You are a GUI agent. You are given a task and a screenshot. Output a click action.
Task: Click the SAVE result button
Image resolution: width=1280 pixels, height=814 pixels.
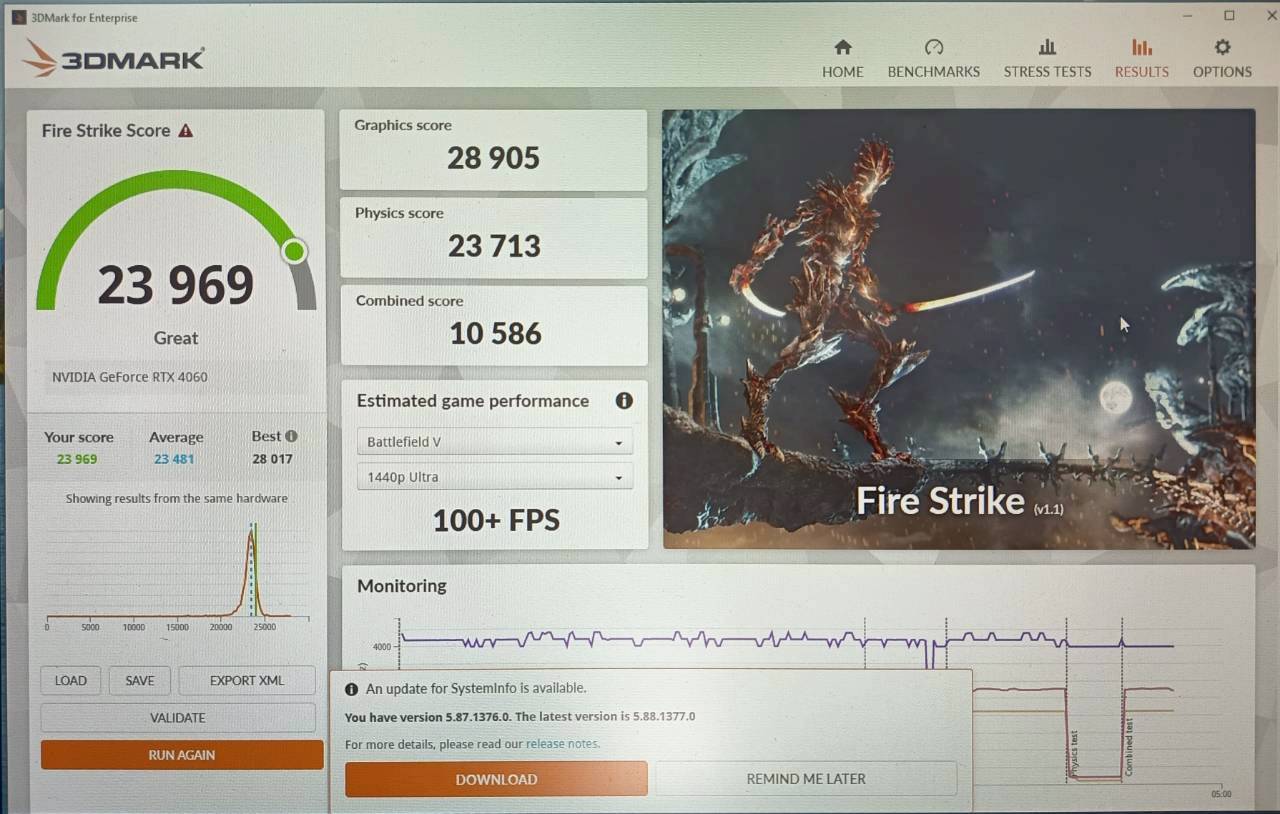pos(140,681)
